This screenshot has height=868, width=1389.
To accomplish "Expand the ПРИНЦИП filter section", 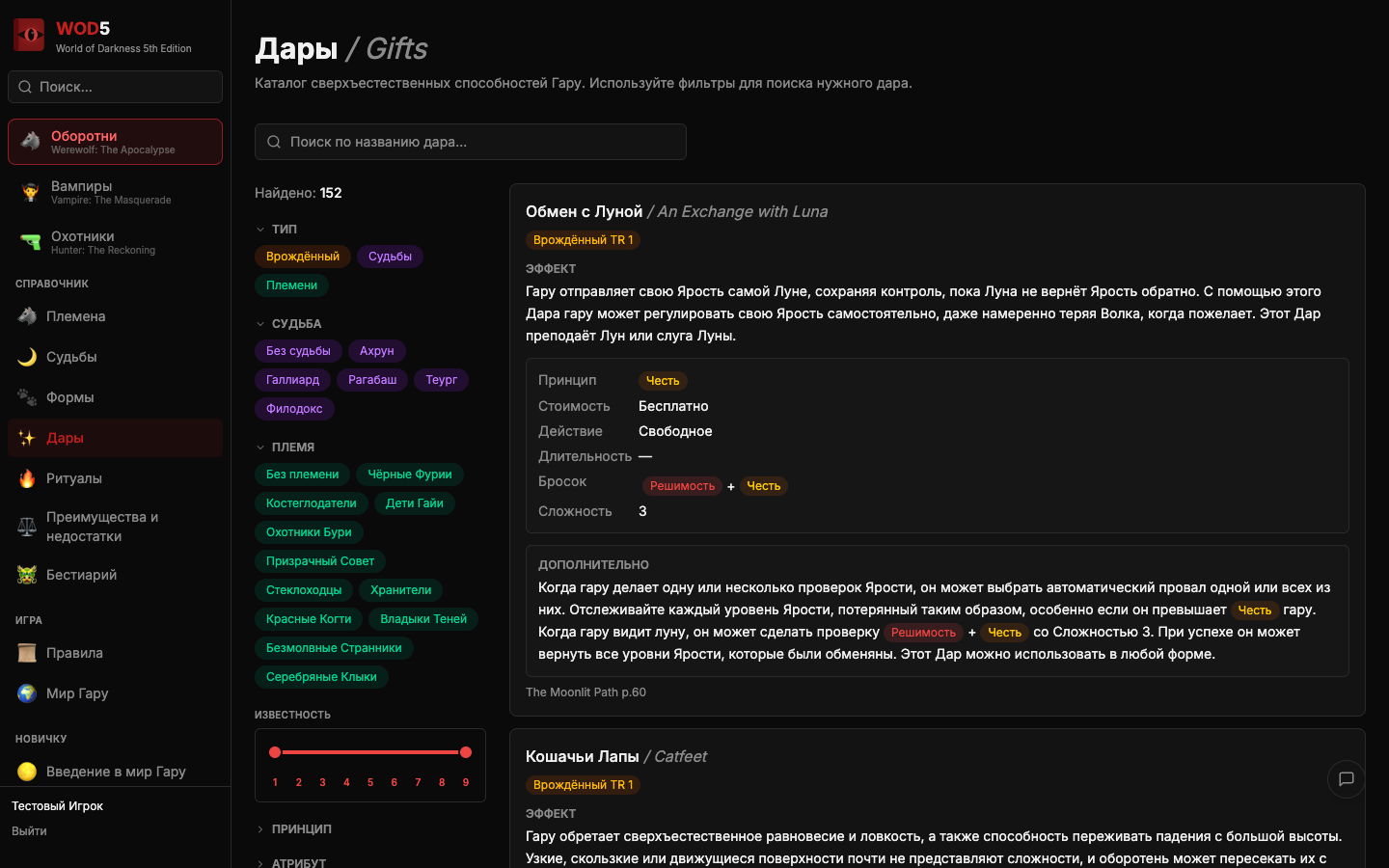I will 294,829.
